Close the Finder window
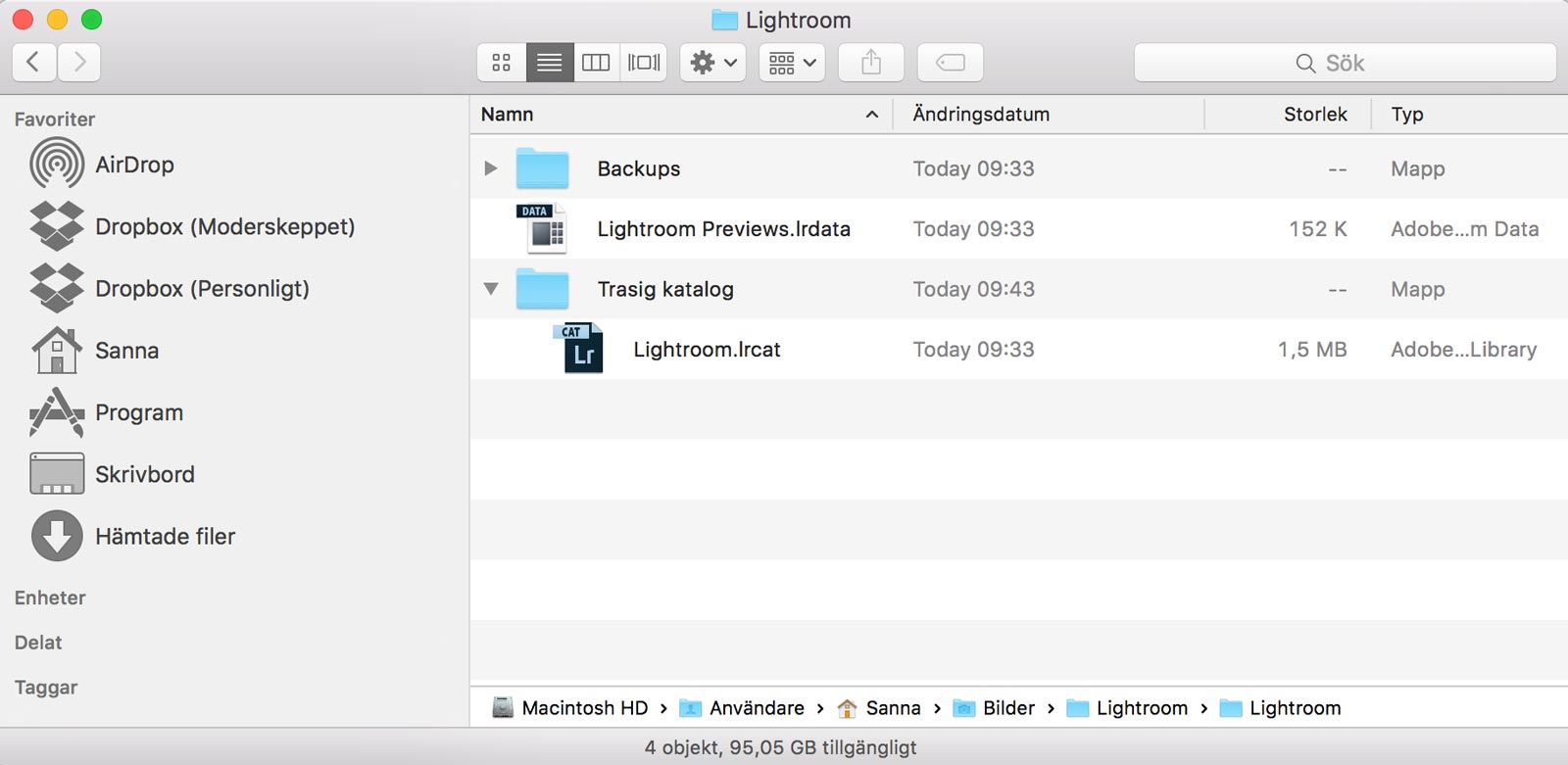 click(x=23, y=20)
